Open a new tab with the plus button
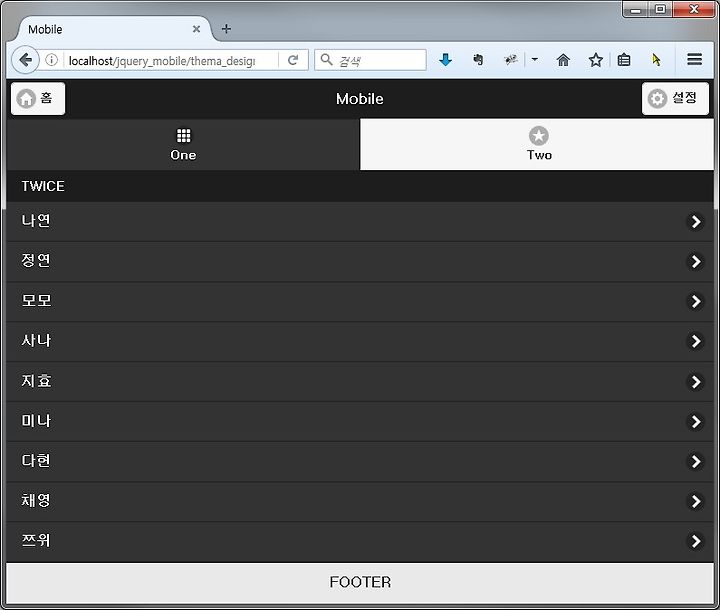 (x=226, y=29)
